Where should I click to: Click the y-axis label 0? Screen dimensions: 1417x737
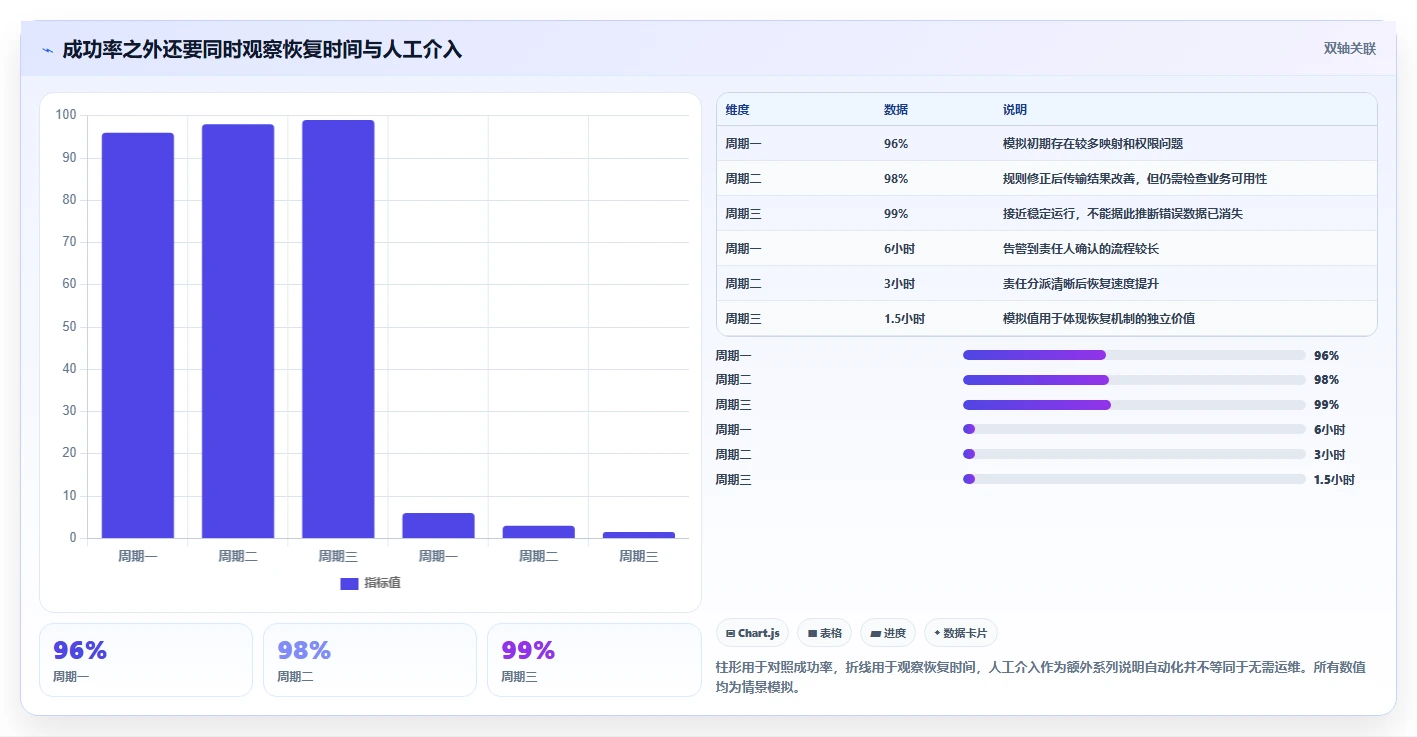click(x=73, y=538)
